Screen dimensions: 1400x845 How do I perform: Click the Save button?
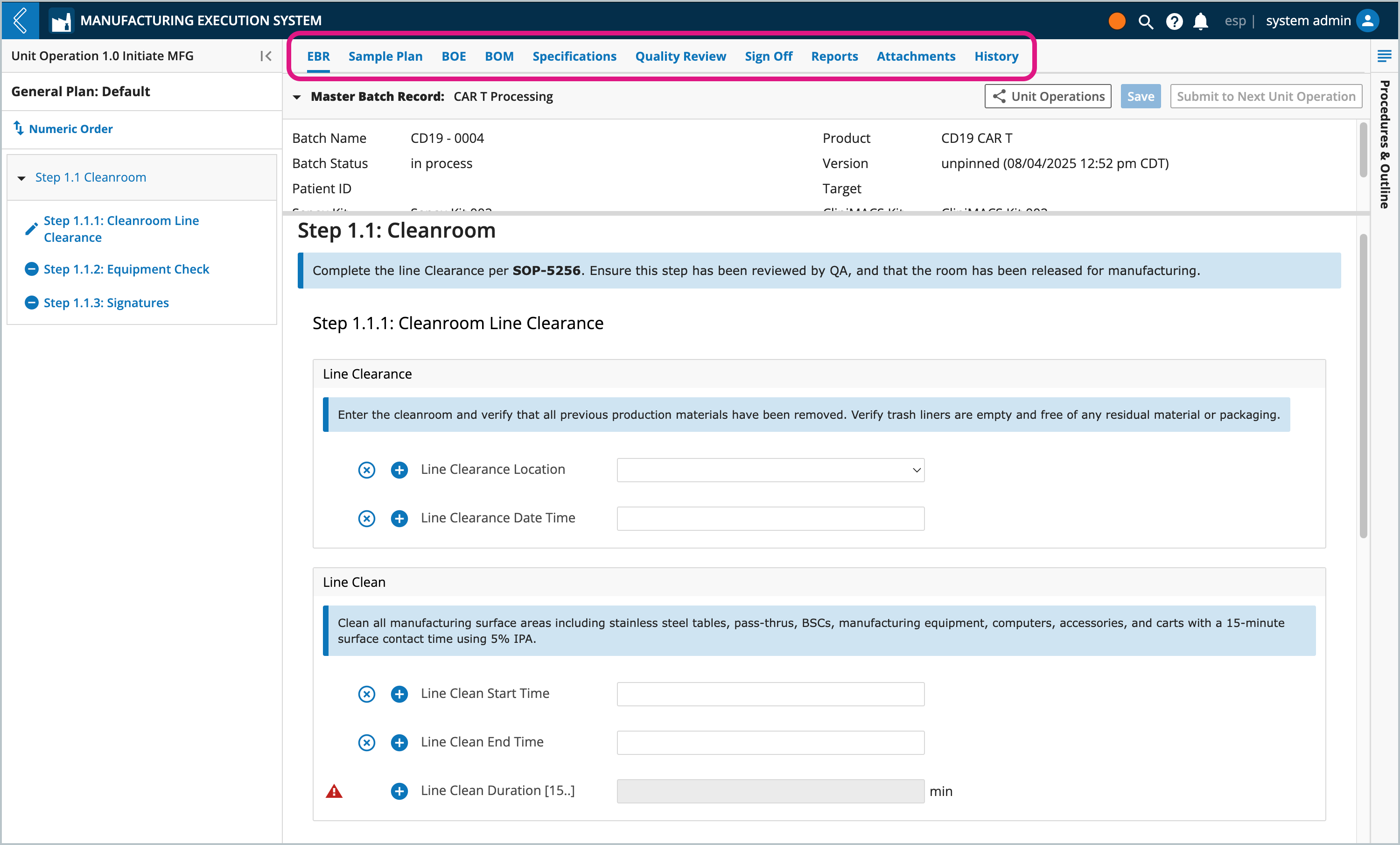pyautogui.click(x=1141, y=97)
